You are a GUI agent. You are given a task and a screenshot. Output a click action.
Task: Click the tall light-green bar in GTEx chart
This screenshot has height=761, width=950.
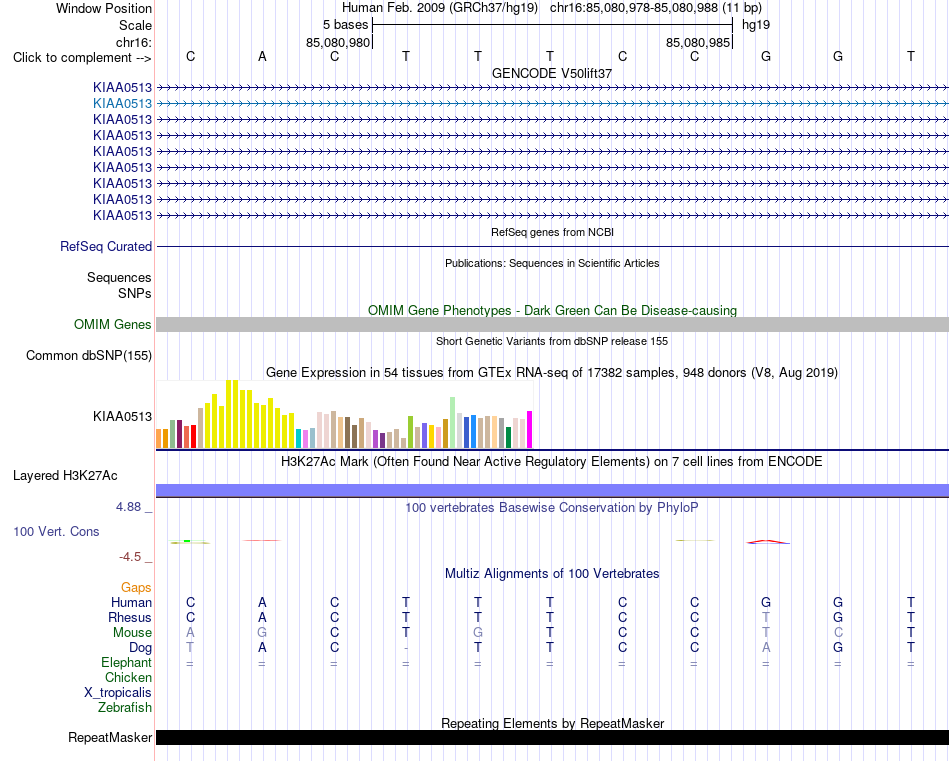click(453, 423)
